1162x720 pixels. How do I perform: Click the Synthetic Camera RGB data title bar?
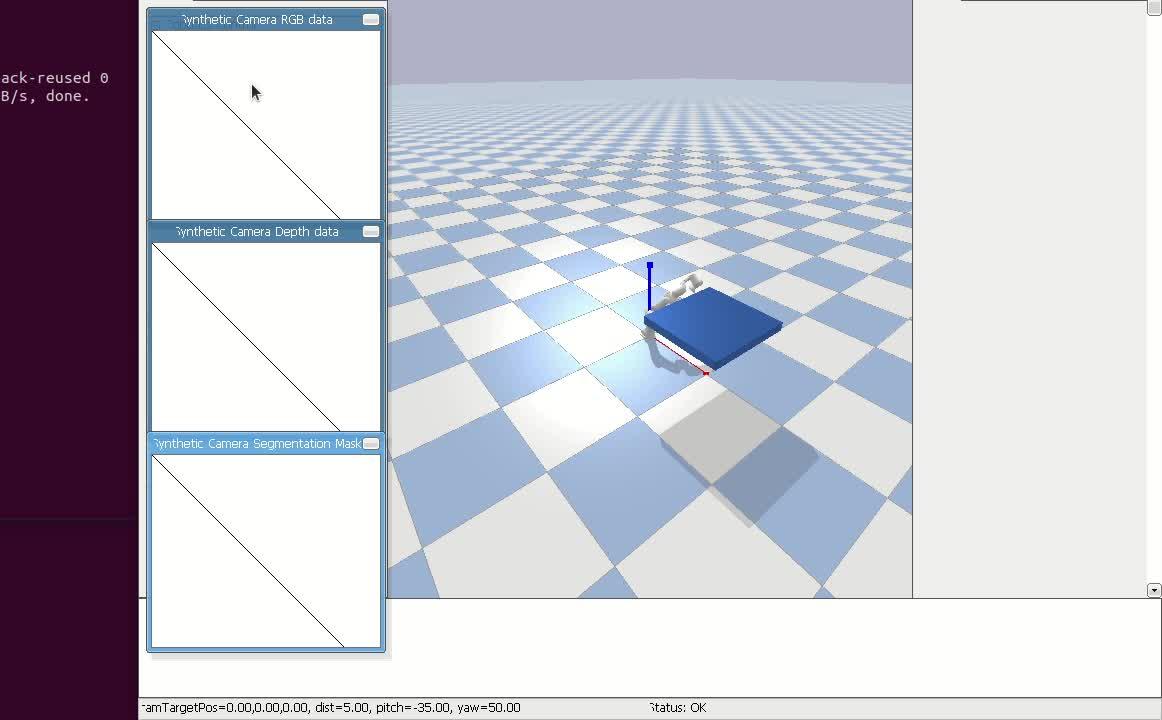pos(255,19)
